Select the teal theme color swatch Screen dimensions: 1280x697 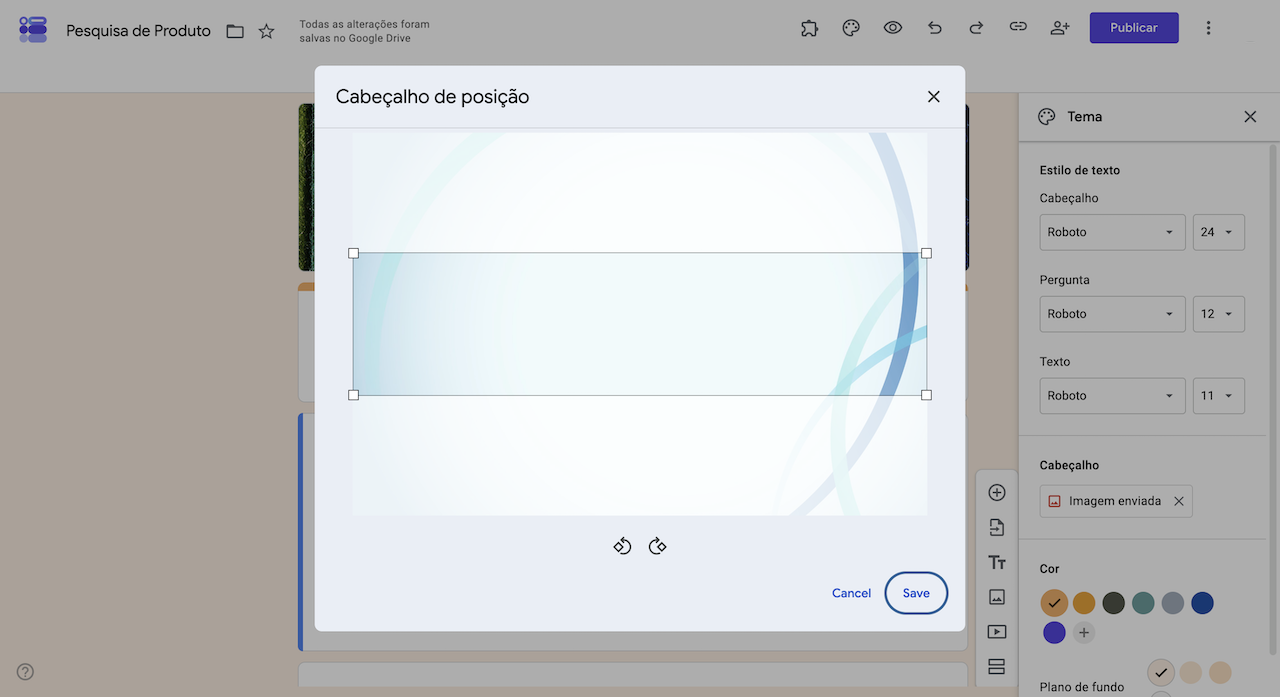(1143, 603)
